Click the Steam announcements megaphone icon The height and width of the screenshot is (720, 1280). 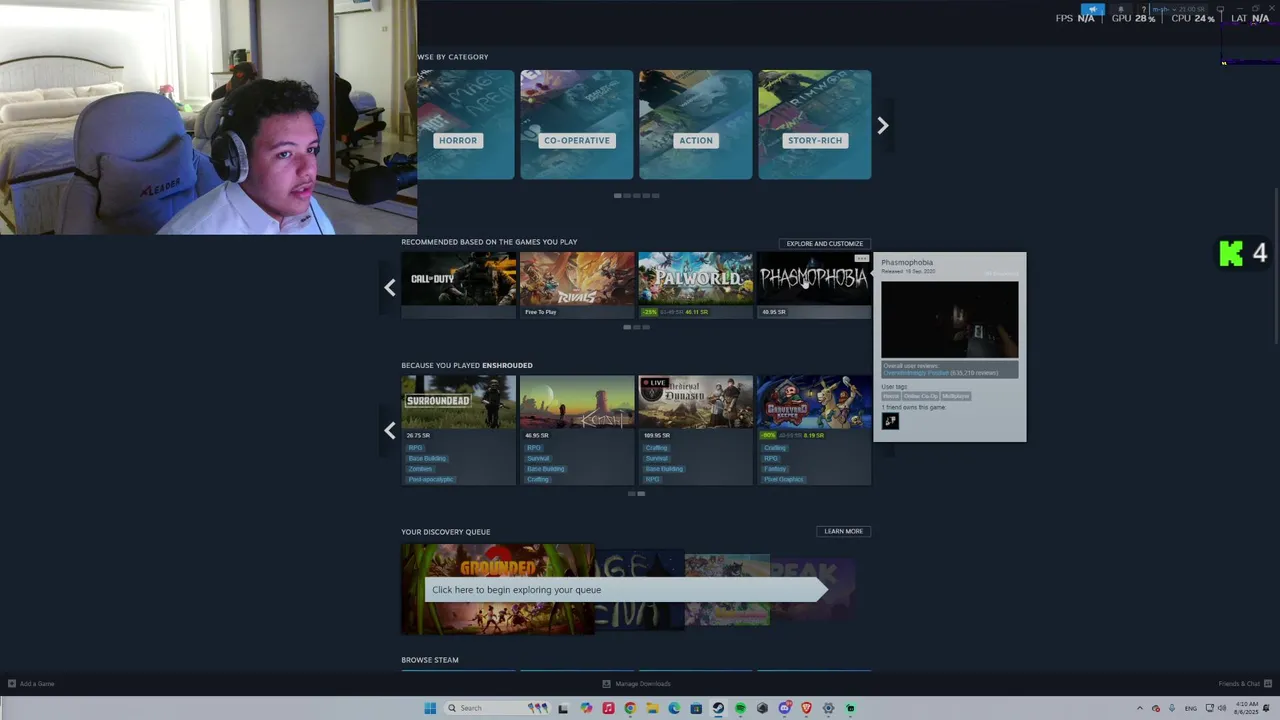1093,9
